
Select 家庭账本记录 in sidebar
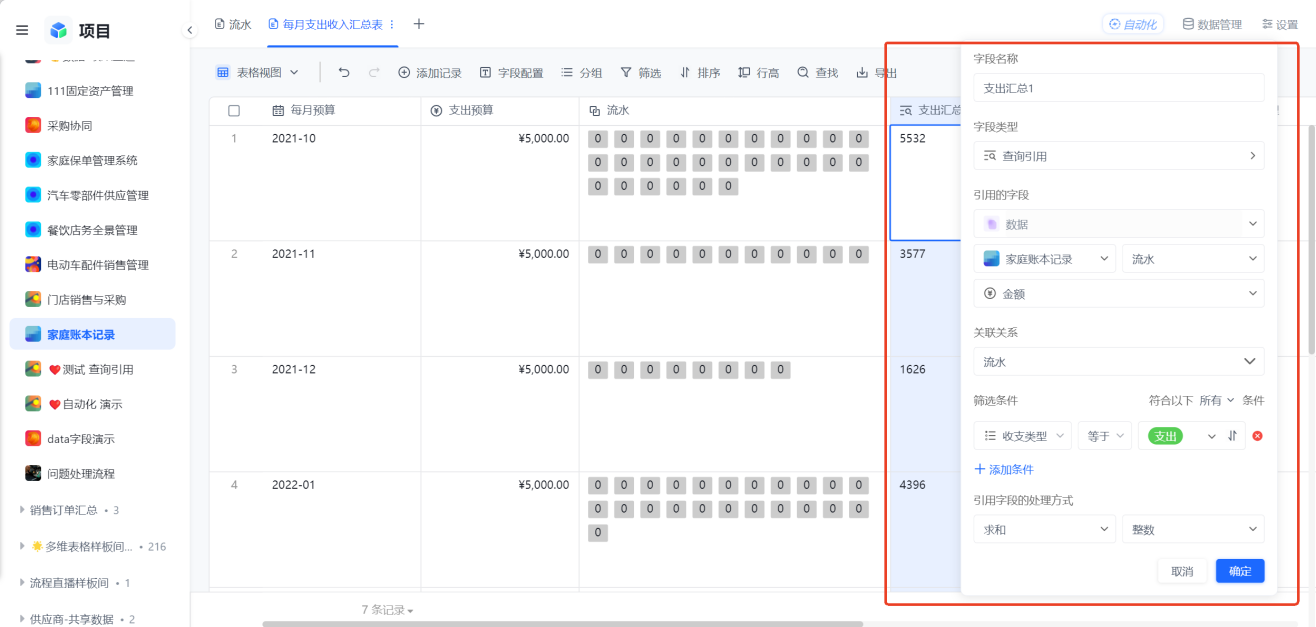tap(92, 334)
